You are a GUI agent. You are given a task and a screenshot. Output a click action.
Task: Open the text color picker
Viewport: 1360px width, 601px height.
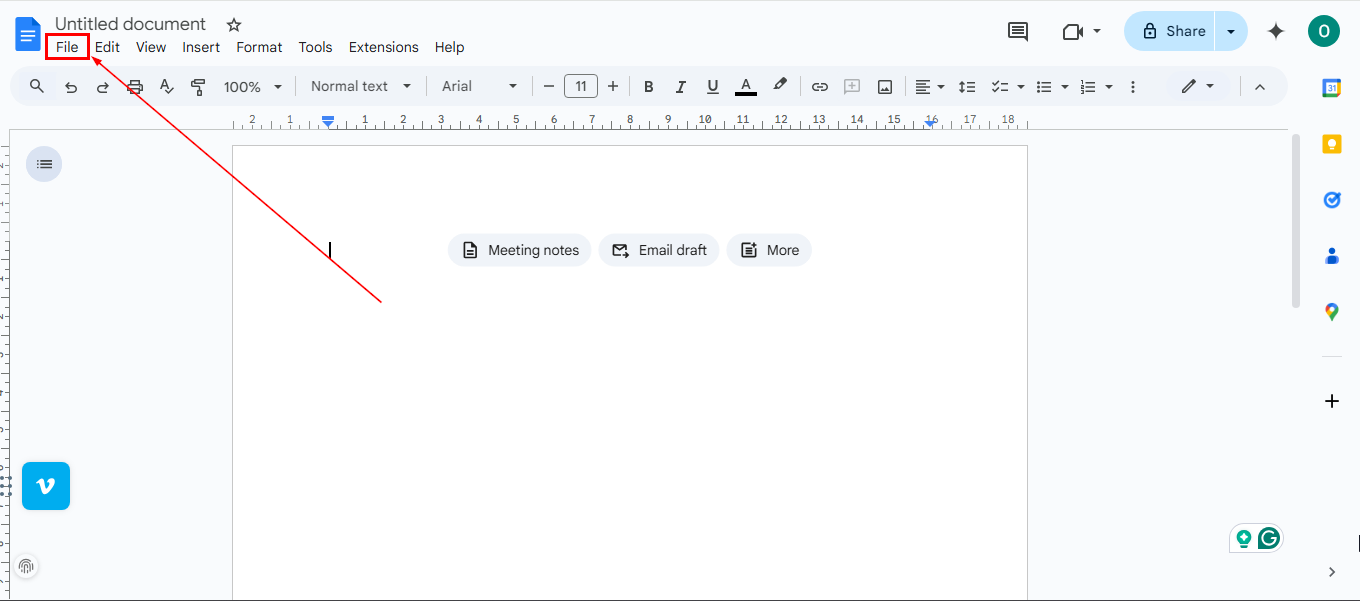[745, 86]
